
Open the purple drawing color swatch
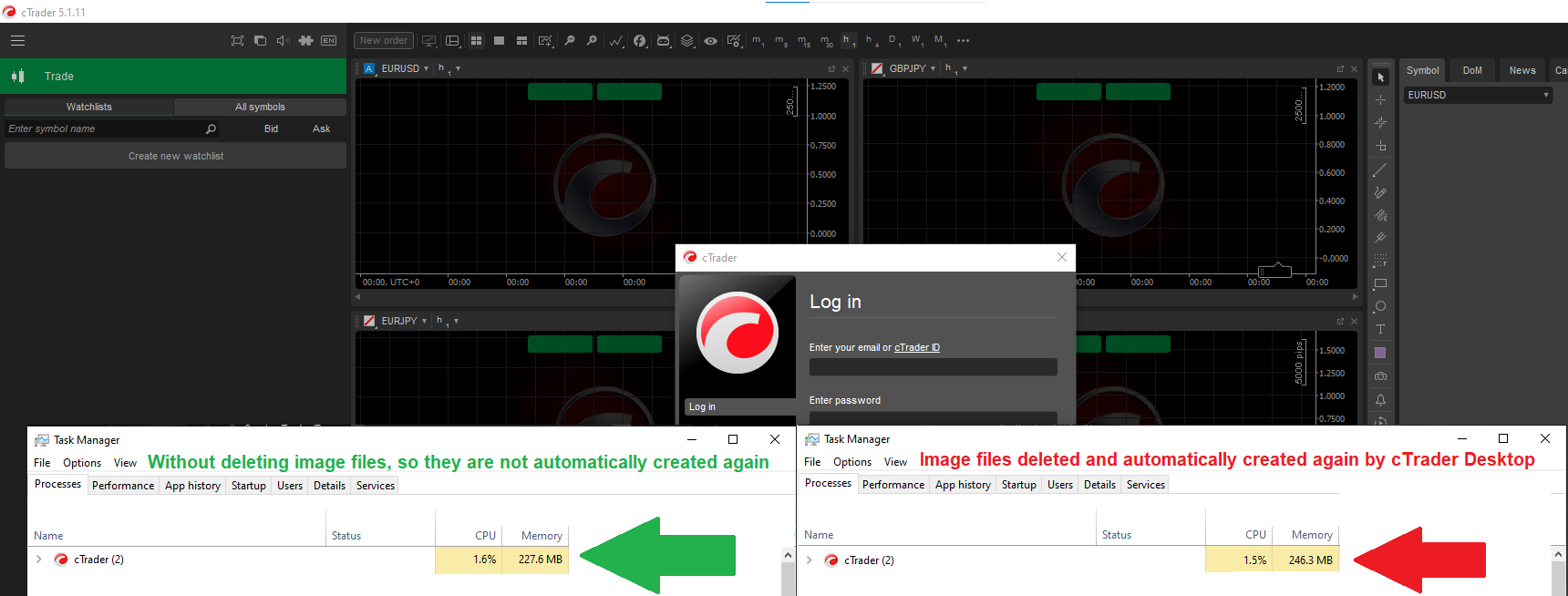(x=1380, y=353)
